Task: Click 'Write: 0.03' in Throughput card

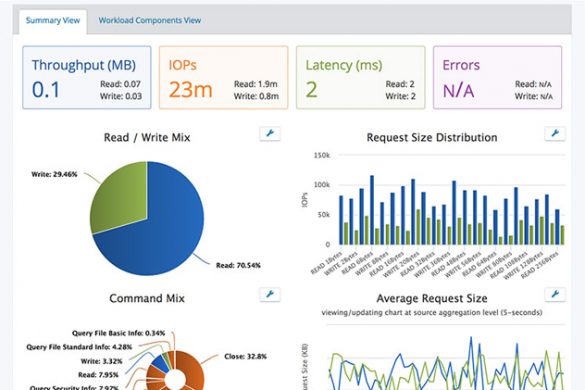Action: tap(121, 96)
